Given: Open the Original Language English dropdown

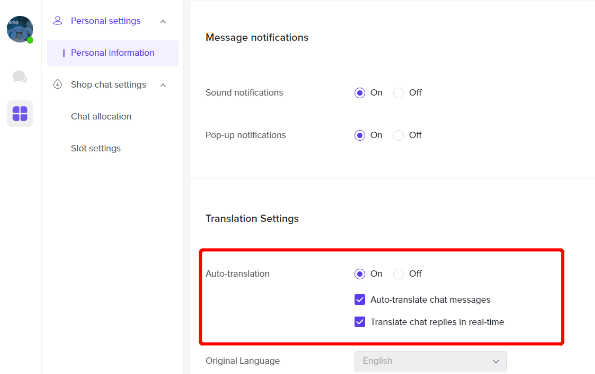Looking at the screenshot, I should (430, 361).
